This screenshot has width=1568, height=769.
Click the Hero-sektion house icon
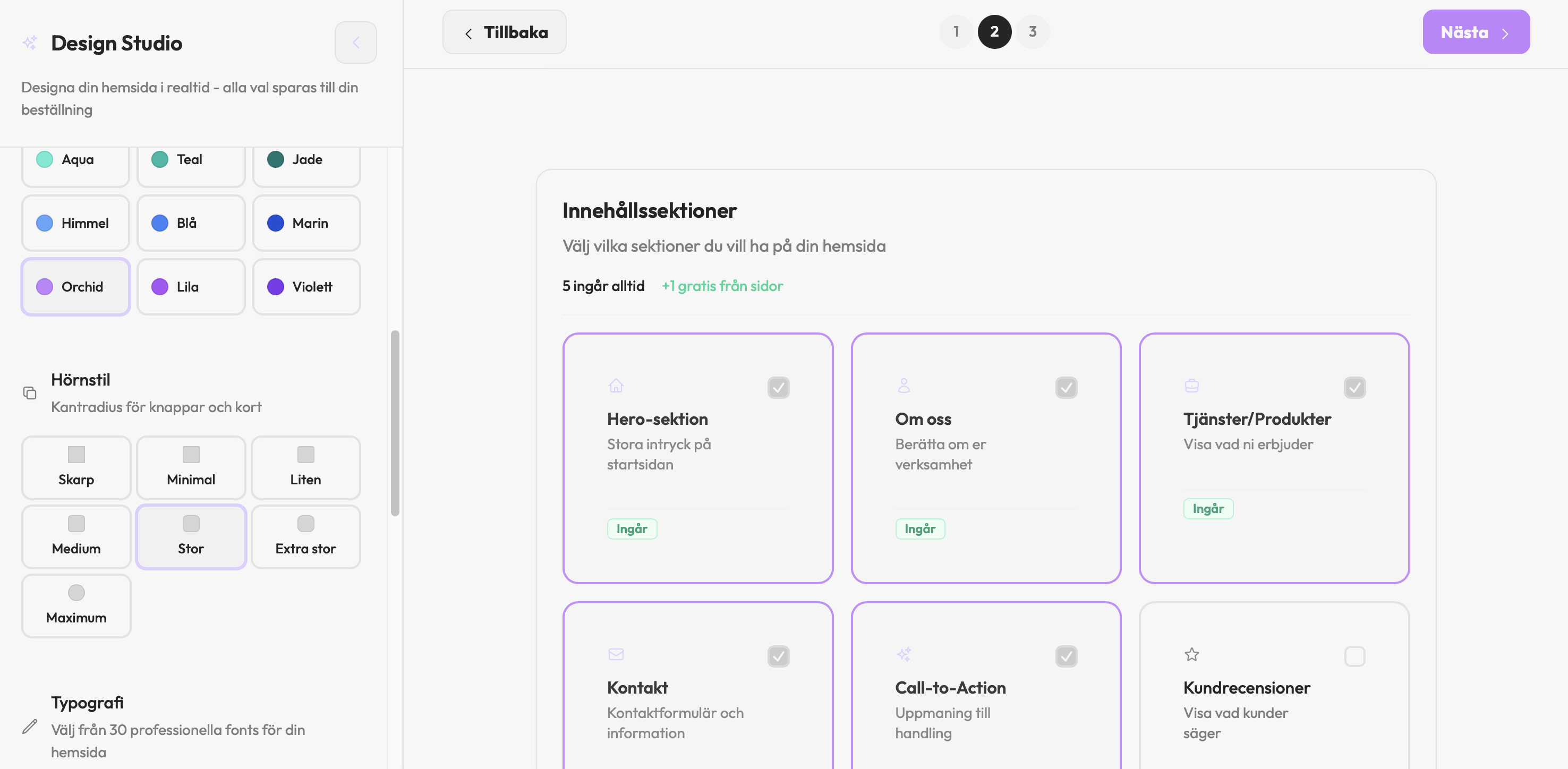(x=616, y=386)
